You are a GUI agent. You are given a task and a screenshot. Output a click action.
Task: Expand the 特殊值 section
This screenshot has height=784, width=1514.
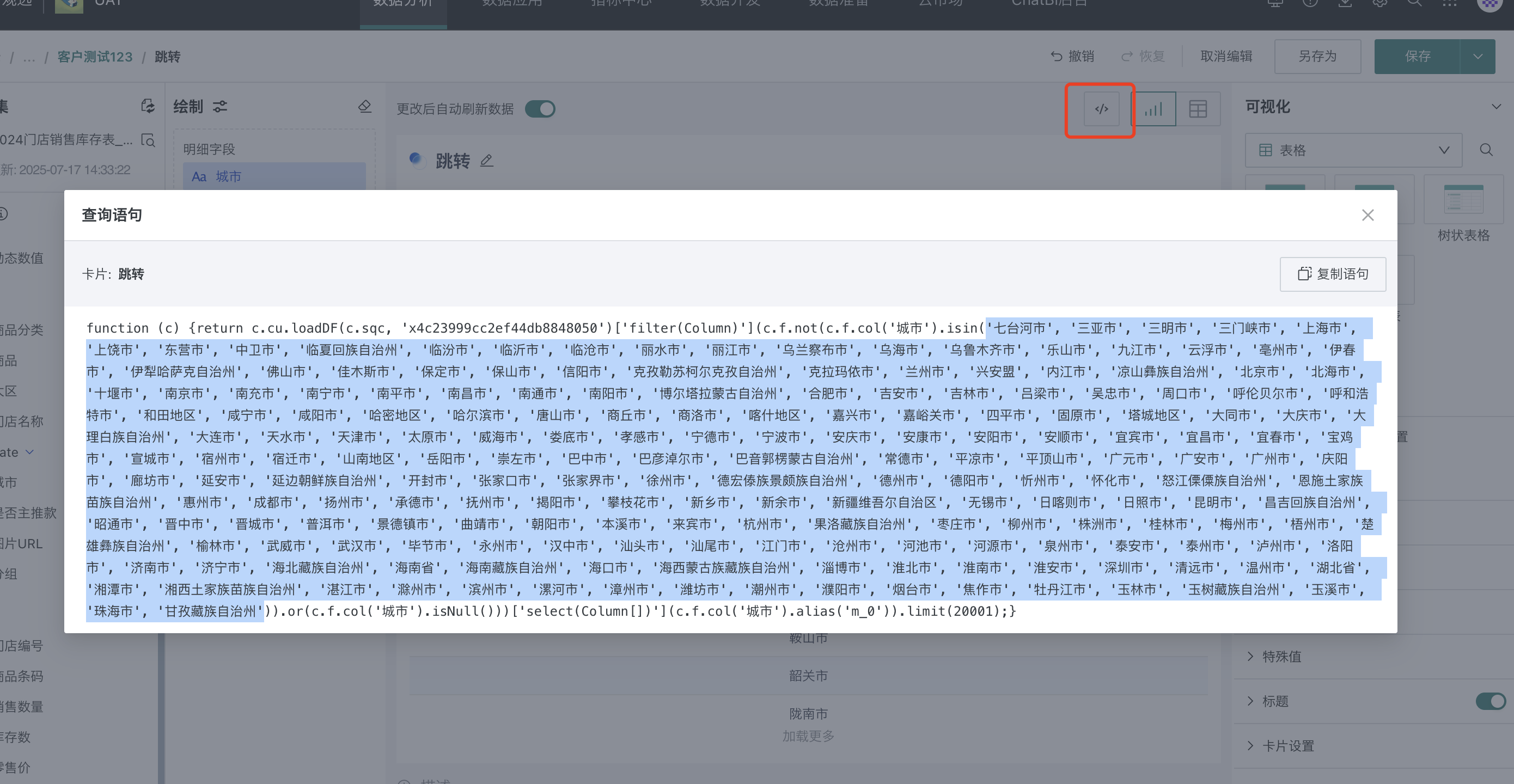click(1281, 656)
